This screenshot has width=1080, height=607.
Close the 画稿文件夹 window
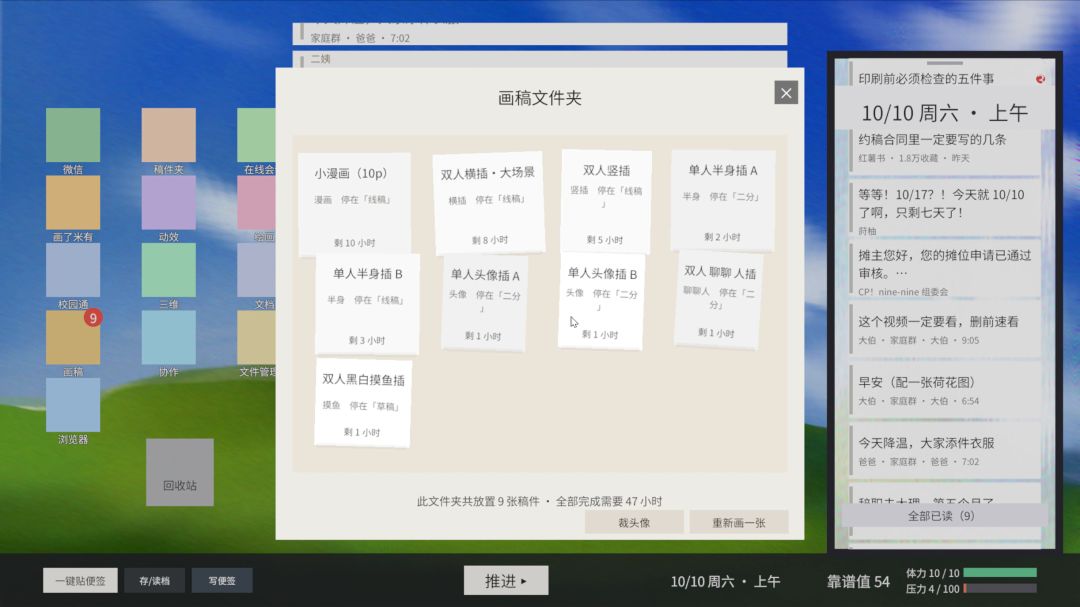[786, 93]
